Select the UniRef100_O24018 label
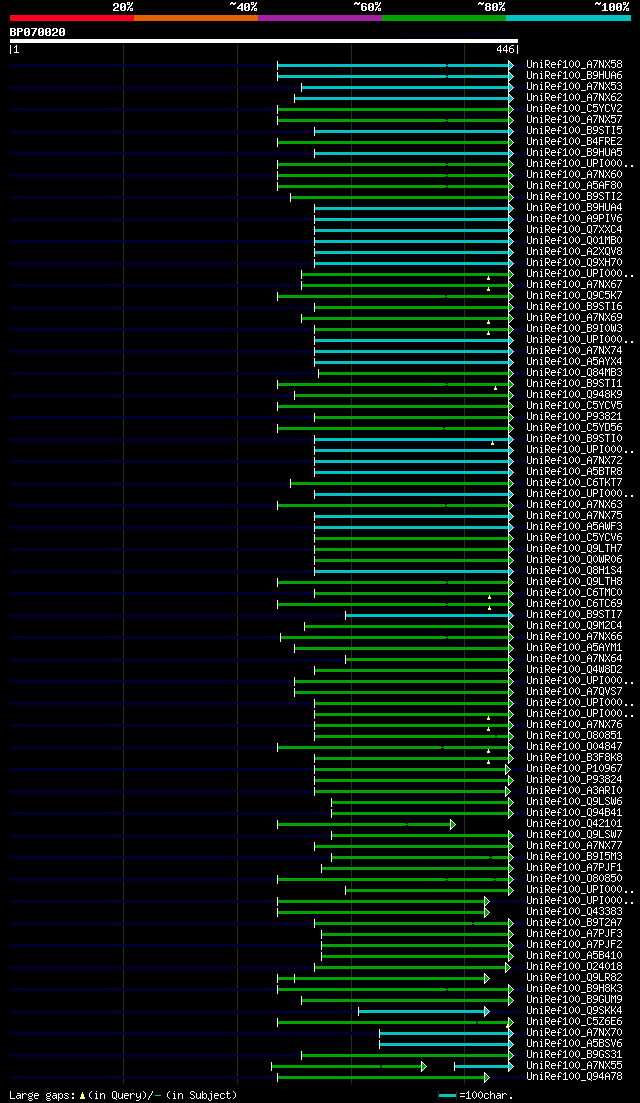This screenshot has width=640, height=1103. point(574,967)
